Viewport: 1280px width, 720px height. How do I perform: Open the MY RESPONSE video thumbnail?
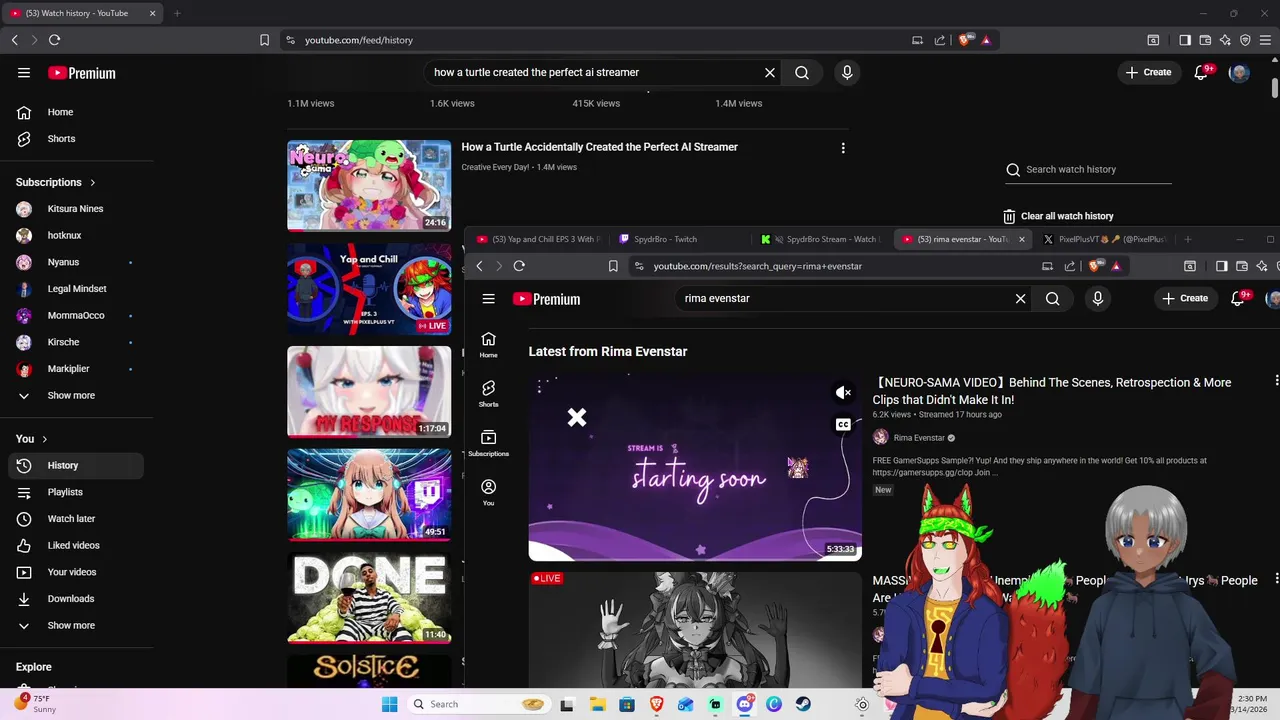click(x=369, y=391)
